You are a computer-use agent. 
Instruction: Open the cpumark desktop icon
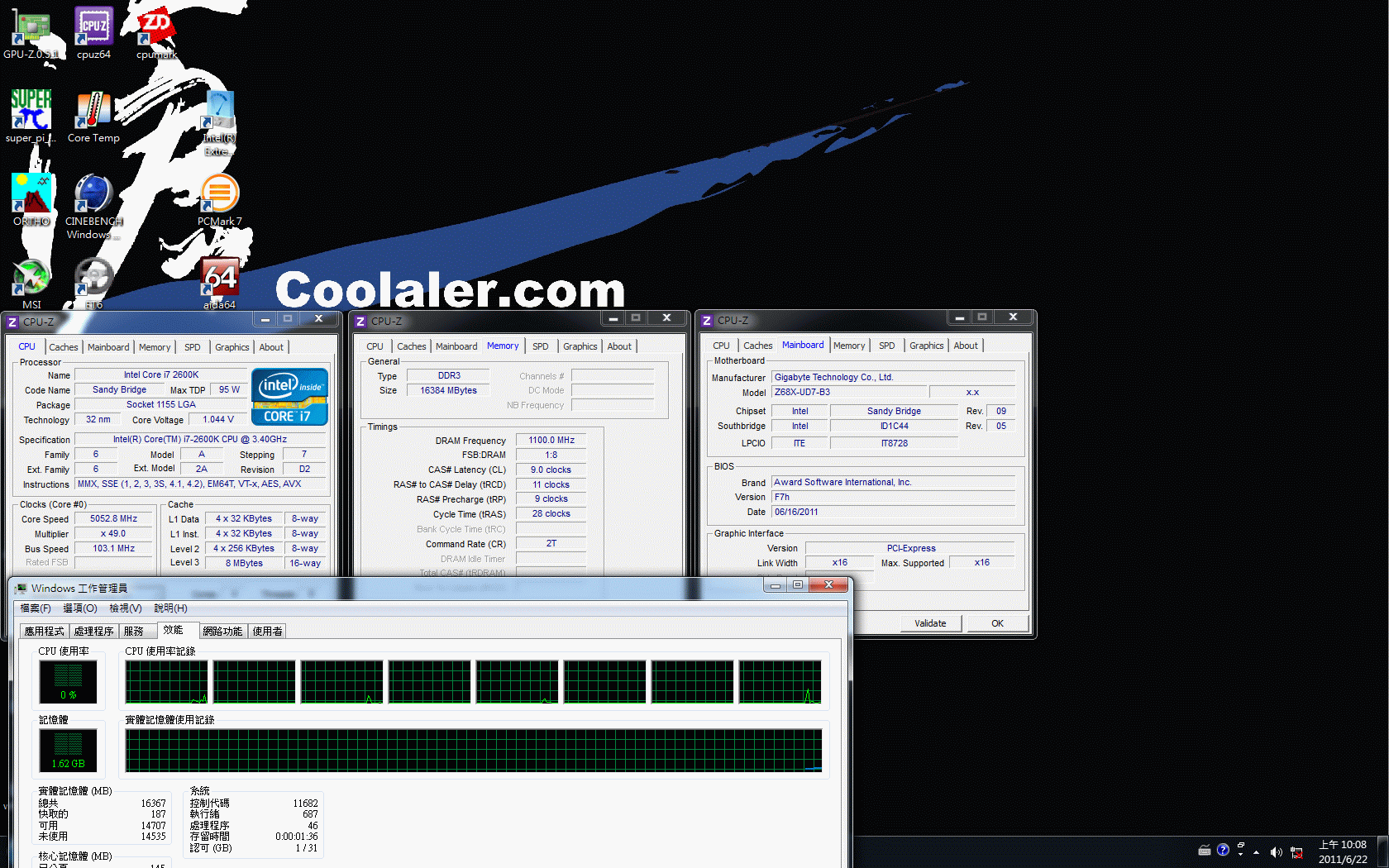pos(156,33)
